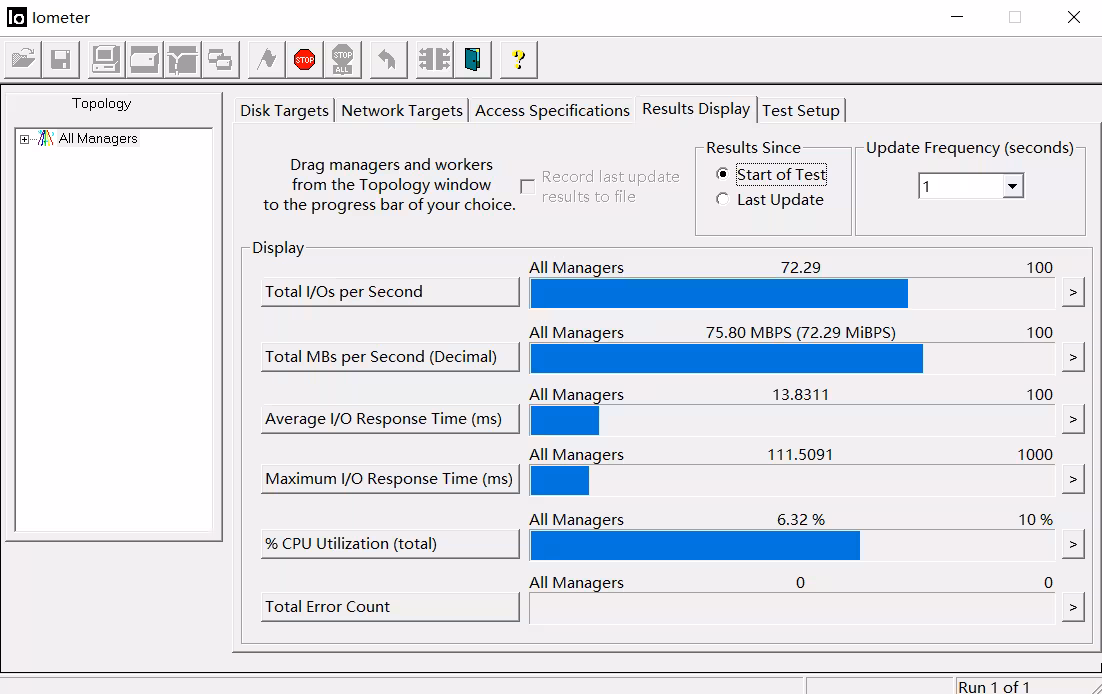Duplicate the selected worker
Image resolution: width=1102 pixels, height=694 pixels.
220,59
